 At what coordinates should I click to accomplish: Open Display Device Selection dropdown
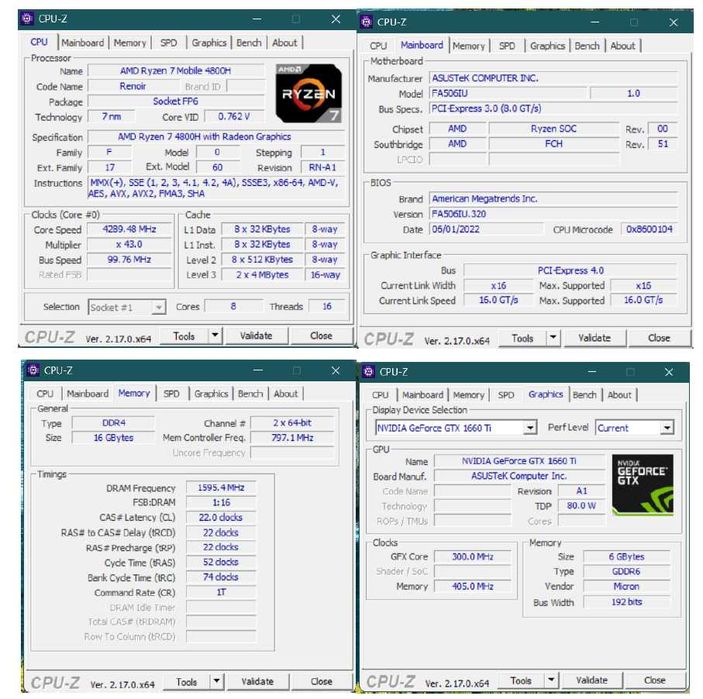(x=530, y=428)
